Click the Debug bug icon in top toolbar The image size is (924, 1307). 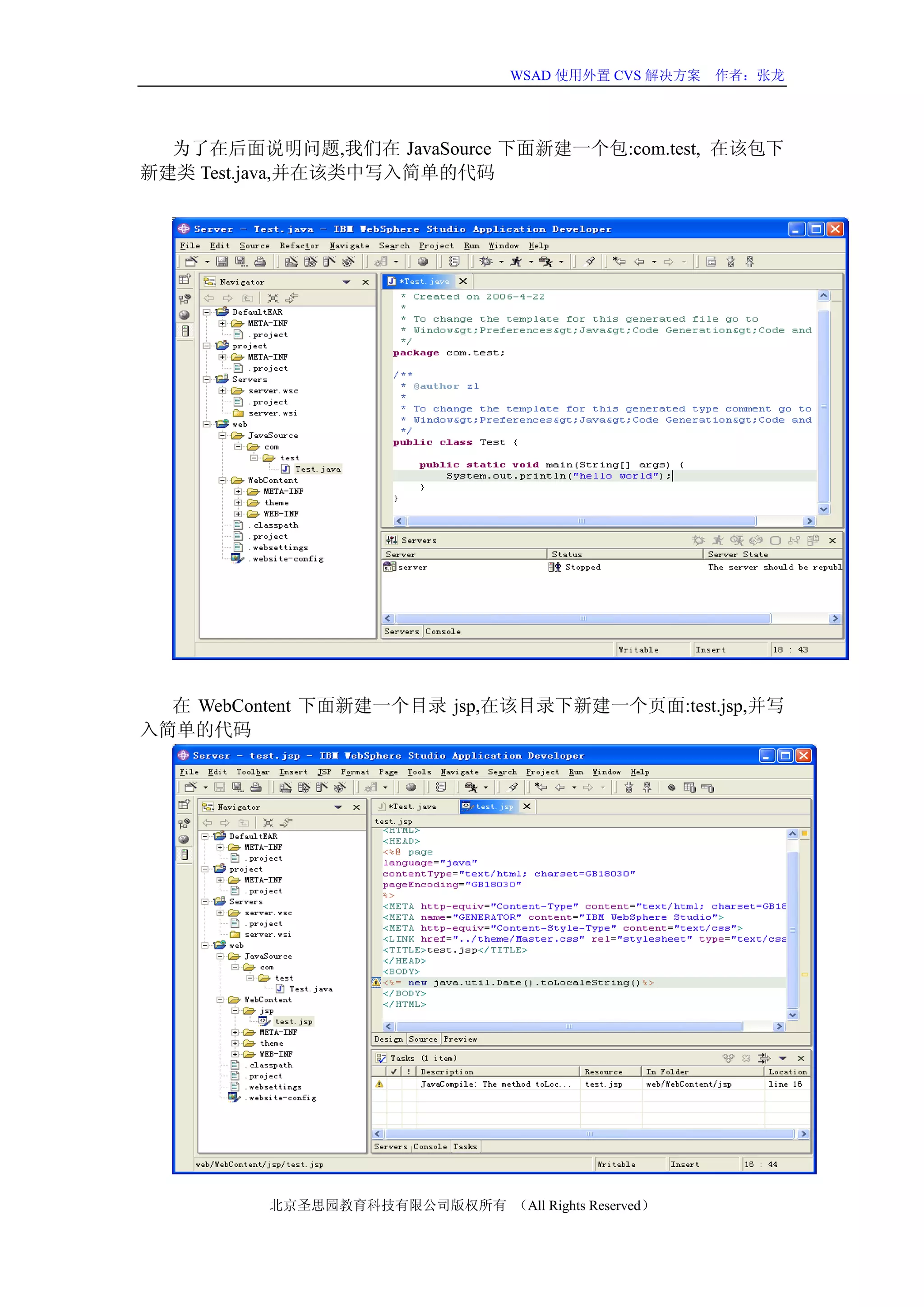[485, 262]
